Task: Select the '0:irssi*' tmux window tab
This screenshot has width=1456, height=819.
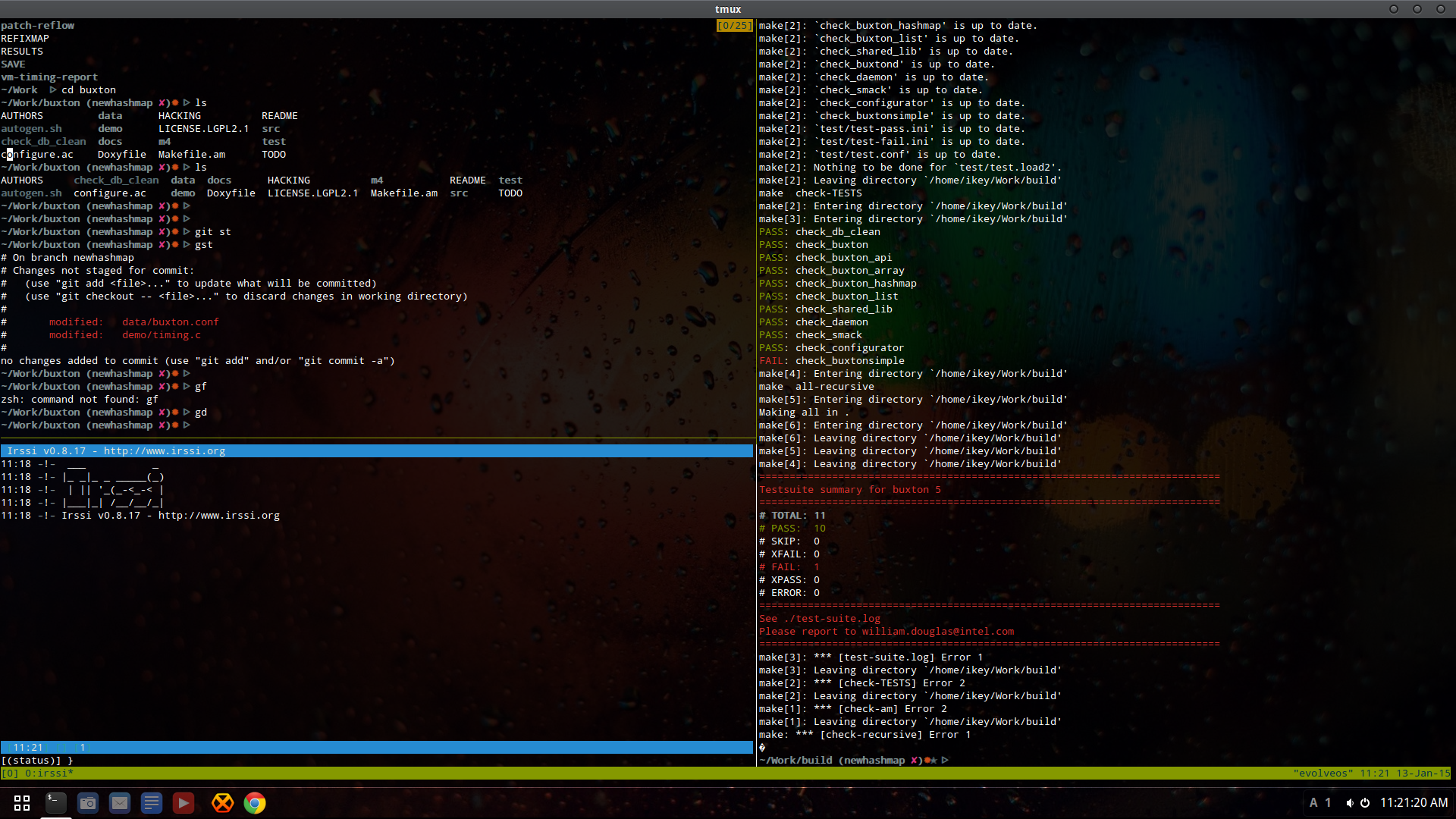Action: coord(49,773)
